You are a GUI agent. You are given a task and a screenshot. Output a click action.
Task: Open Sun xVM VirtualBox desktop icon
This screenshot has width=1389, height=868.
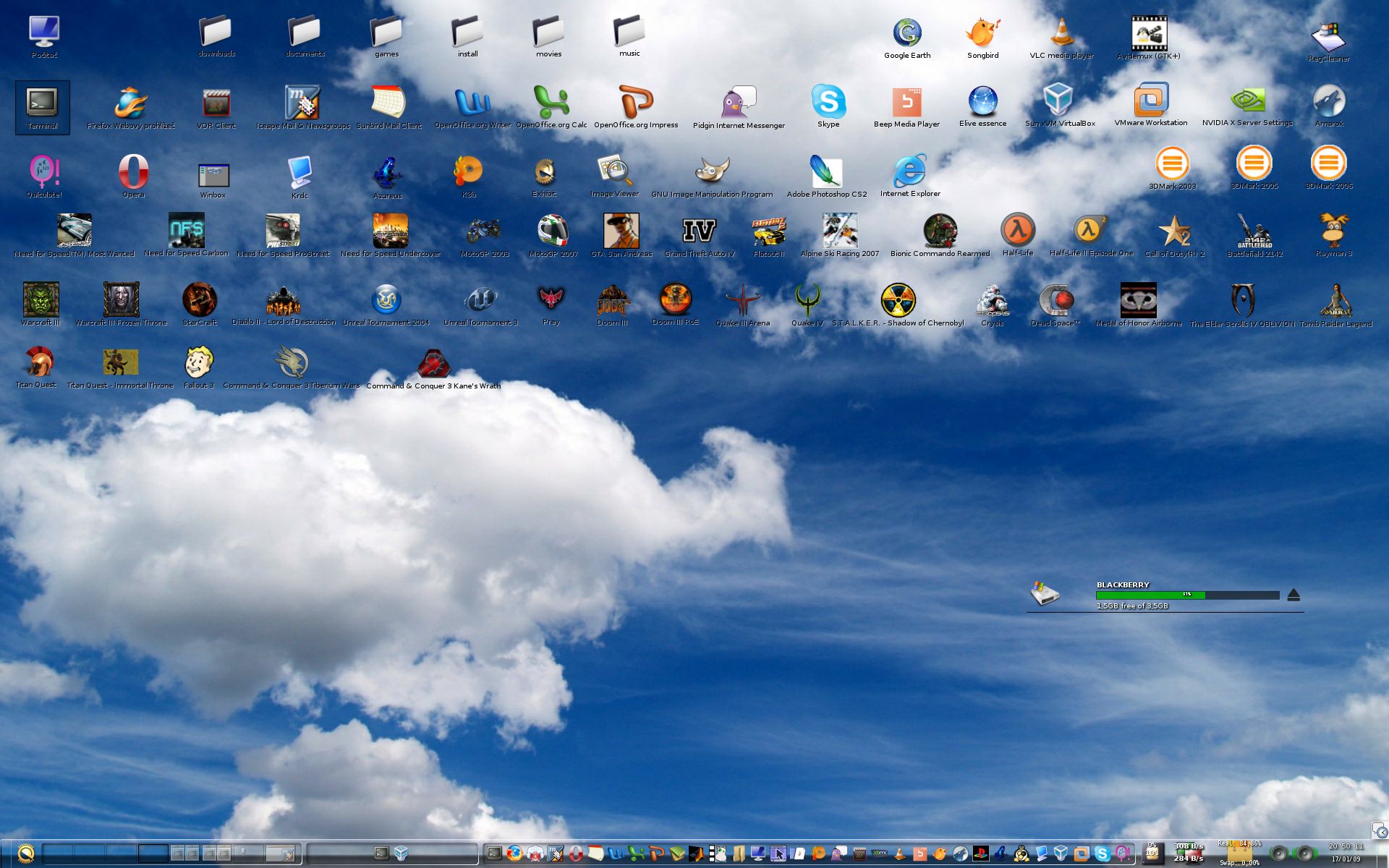click(x=1060, y=105)
